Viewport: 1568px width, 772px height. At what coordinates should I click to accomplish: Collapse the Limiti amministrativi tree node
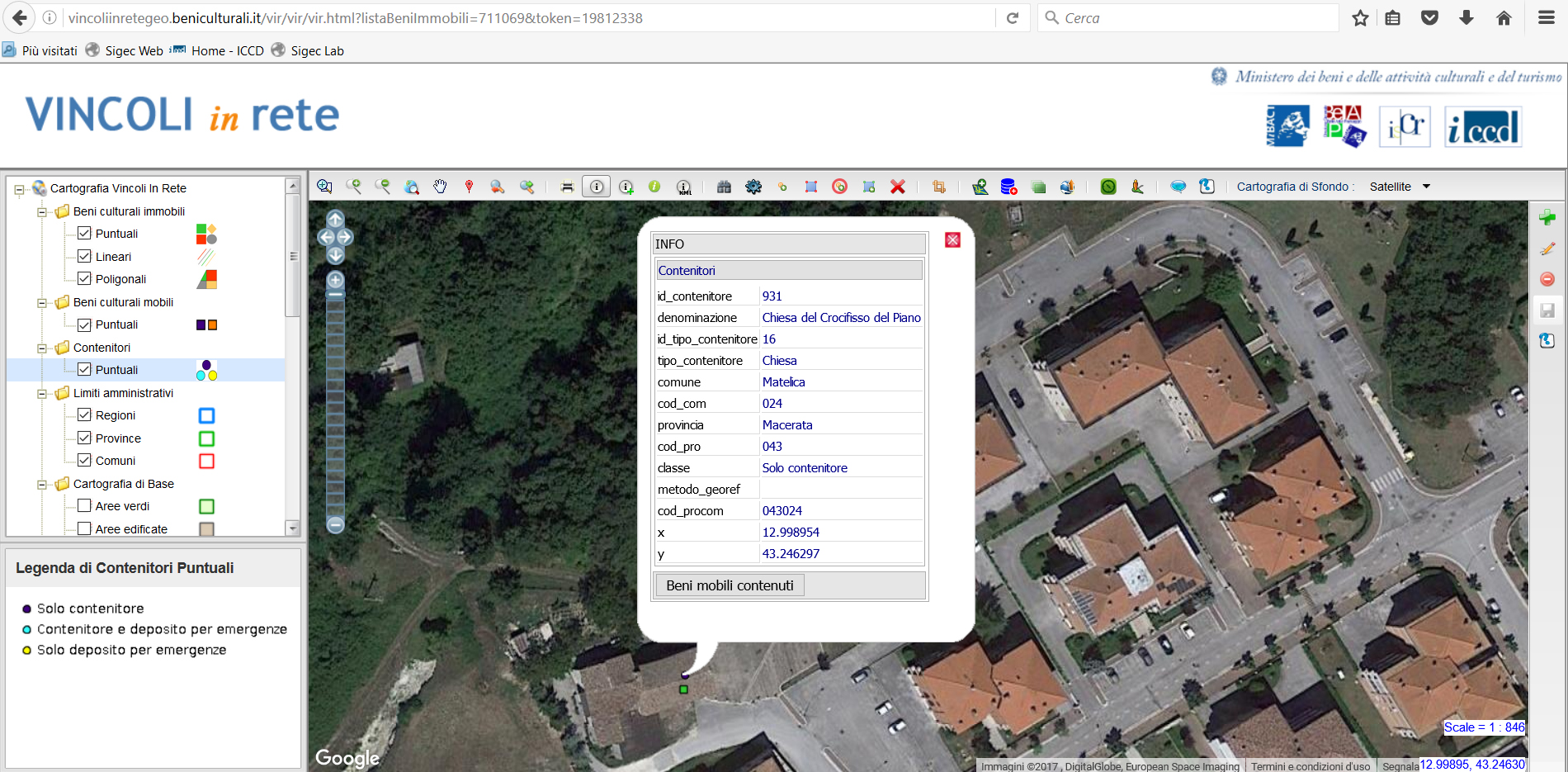coord(42,394)
